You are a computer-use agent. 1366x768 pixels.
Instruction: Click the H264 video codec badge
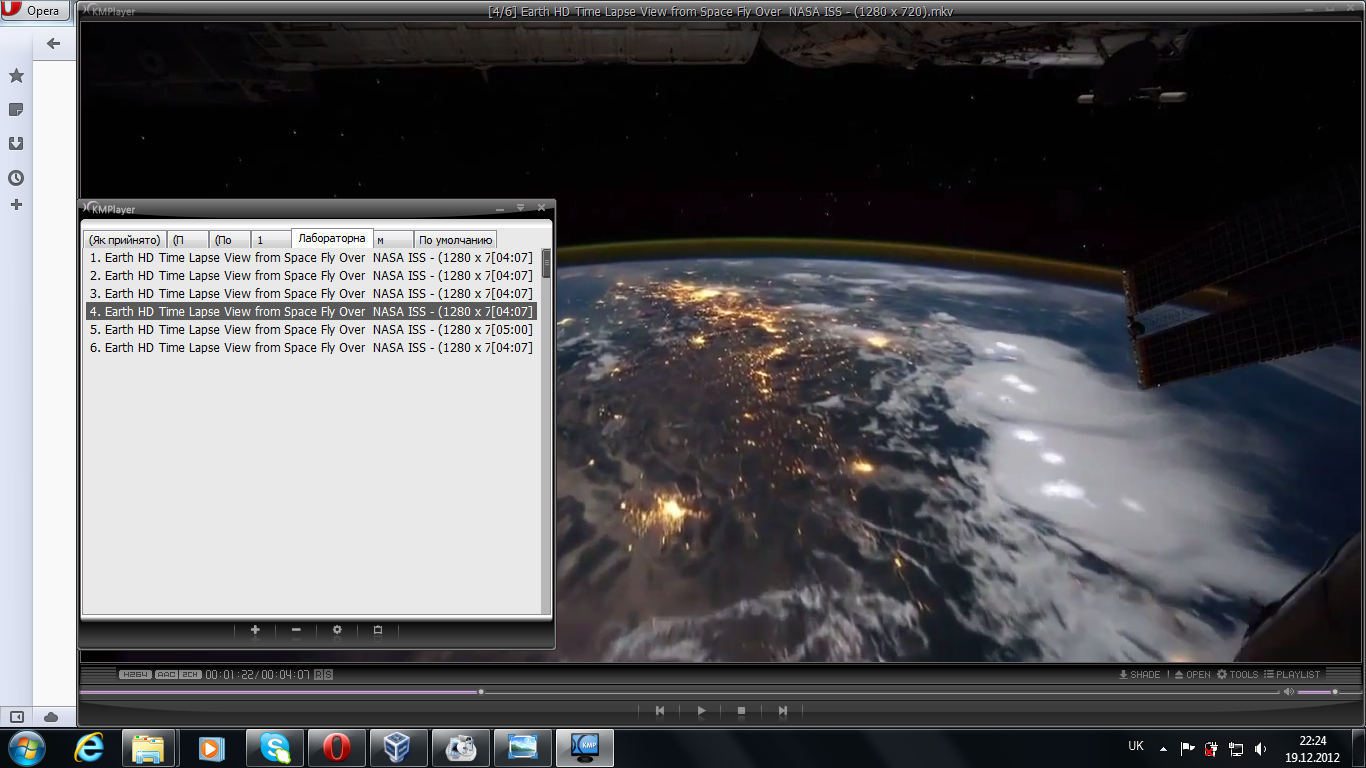(135, 675)
